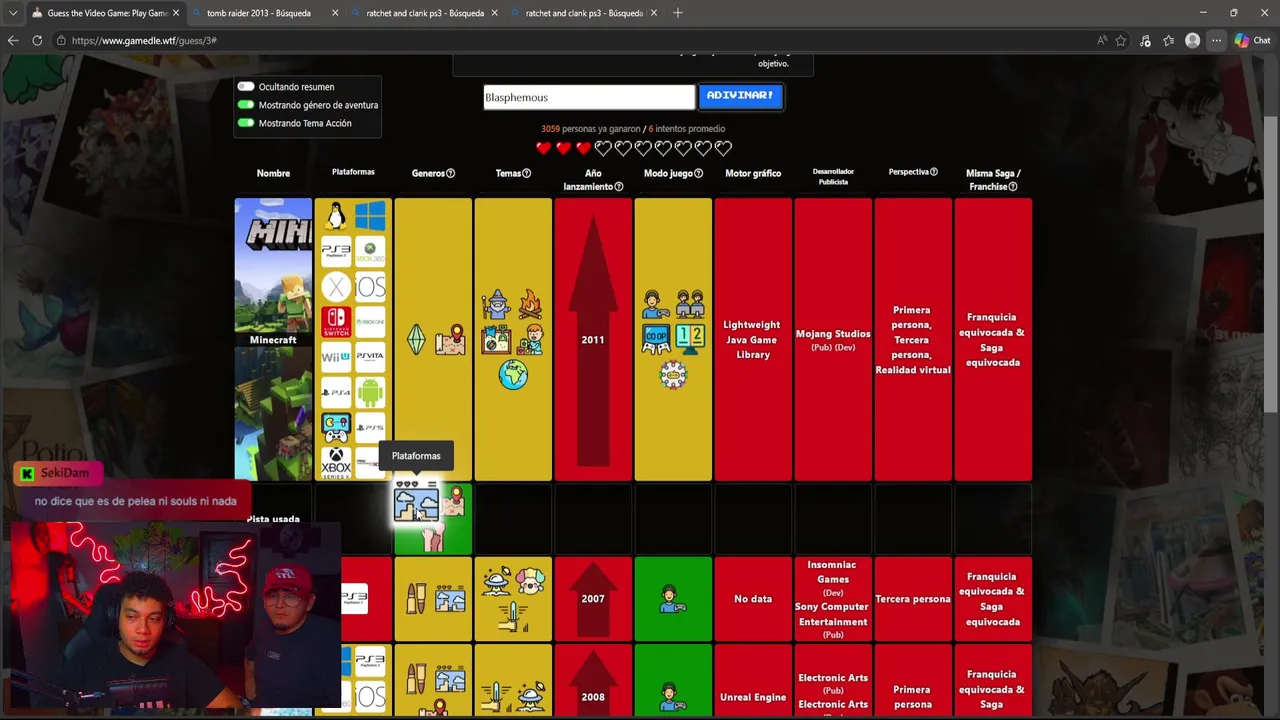Viewport: 1280px width, 720px height.
Task: Click the Windows logo platform icon
Action: (x=370, y=216)
